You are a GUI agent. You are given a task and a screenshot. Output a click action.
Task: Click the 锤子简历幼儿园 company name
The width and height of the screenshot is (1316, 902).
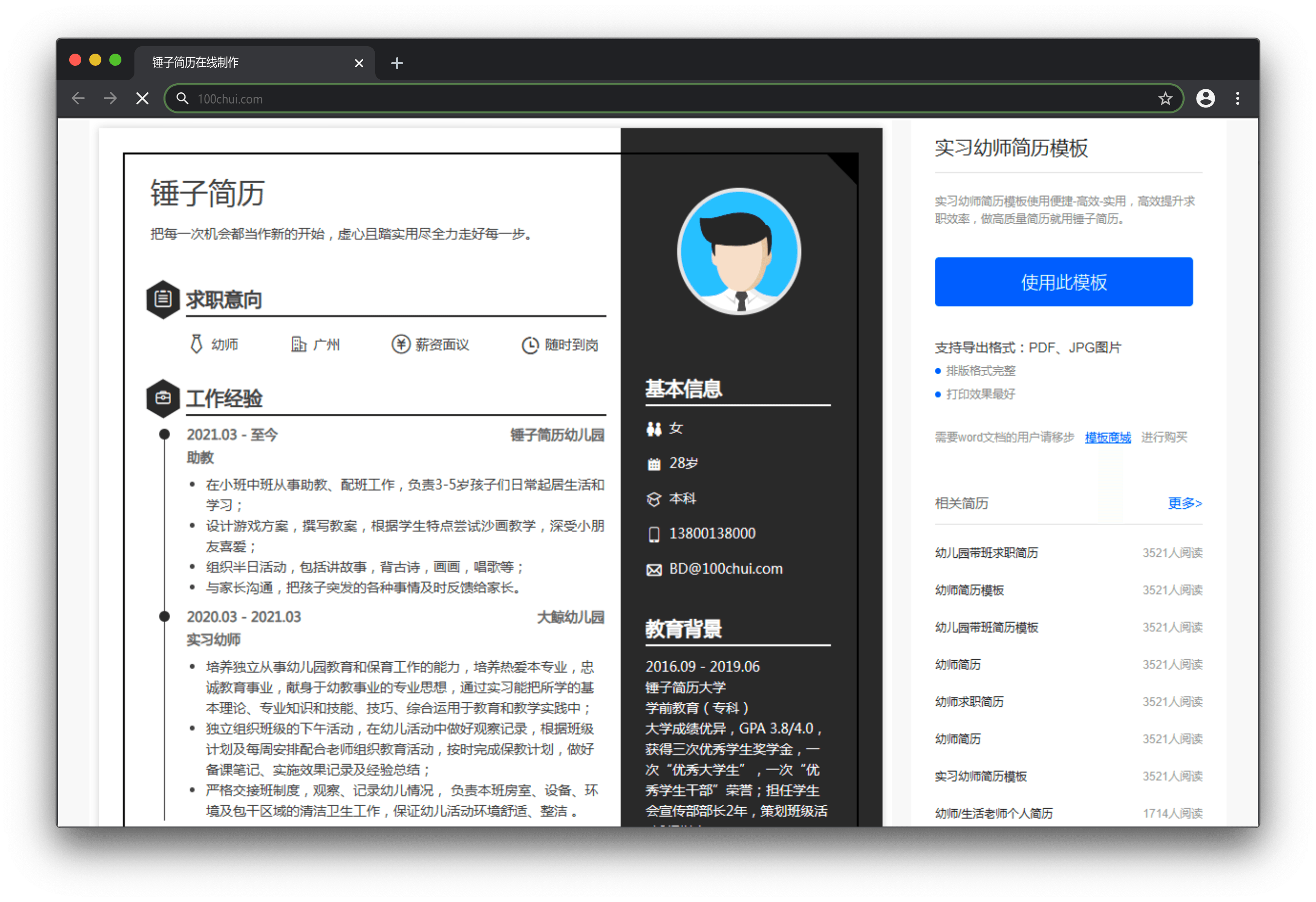click(557, 434)
